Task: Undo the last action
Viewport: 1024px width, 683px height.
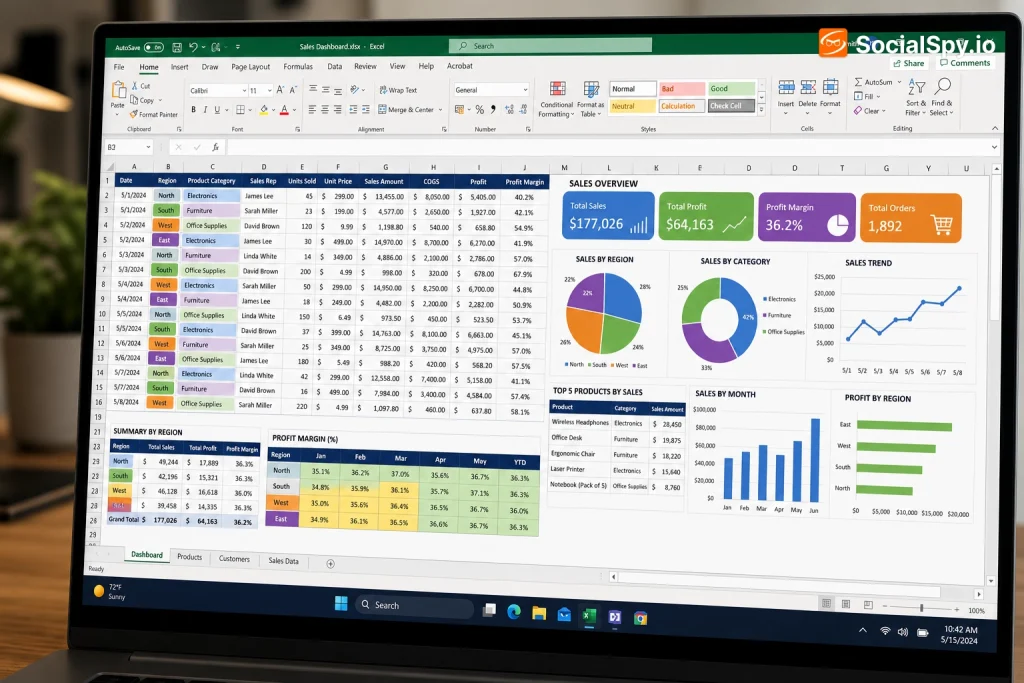Action: [193, 47]
